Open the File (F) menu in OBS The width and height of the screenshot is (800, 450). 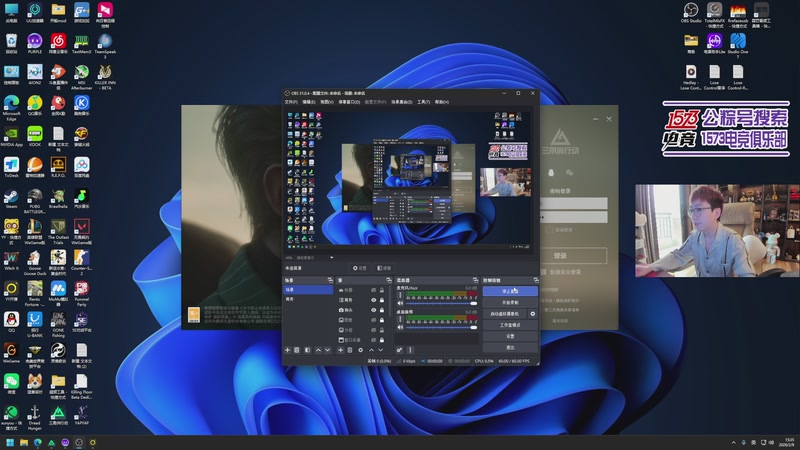click(x=291, y=102)
